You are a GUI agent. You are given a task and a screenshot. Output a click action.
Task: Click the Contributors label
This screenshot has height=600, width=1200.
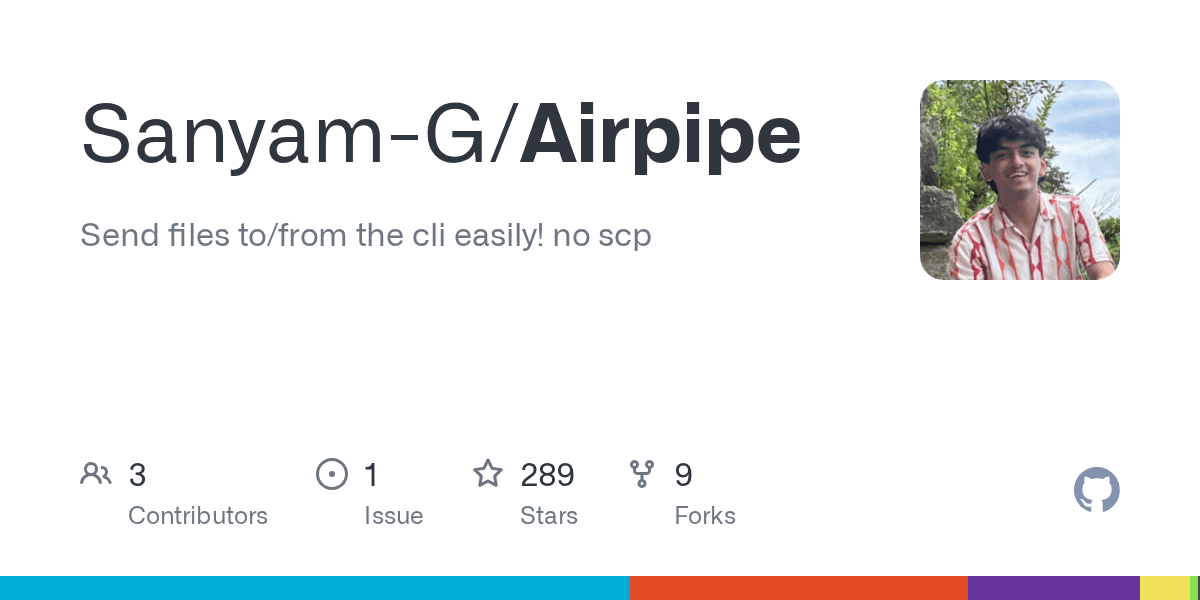click(198, 516)
